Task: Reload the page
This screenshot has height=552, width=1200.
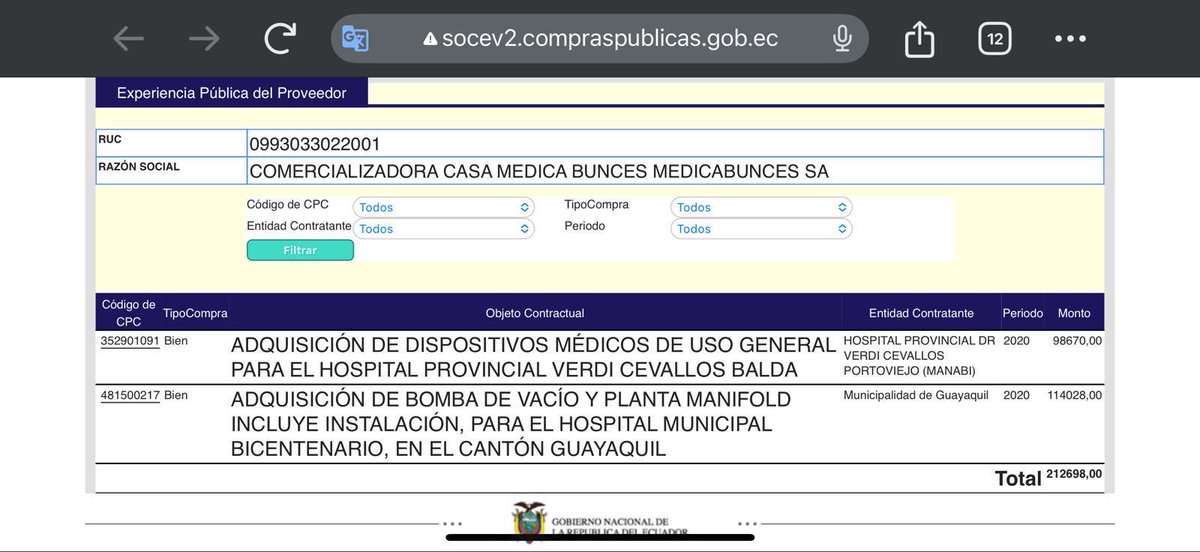Action: click(280, 39)
